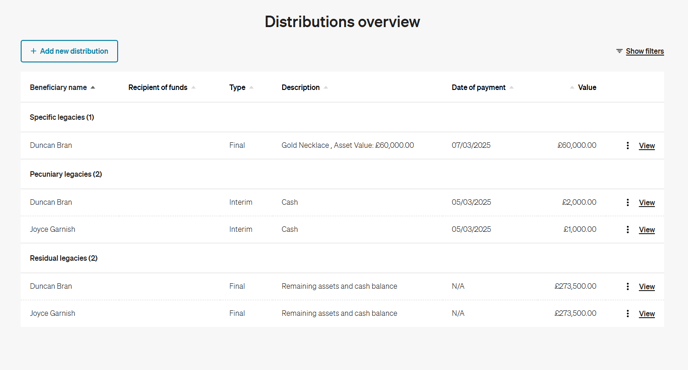Image resolution: width=688 pixels, height=370 pixels.
Task: Open kebab menu for Joyce Garnish residual row
Action: [x=627, y=313]
